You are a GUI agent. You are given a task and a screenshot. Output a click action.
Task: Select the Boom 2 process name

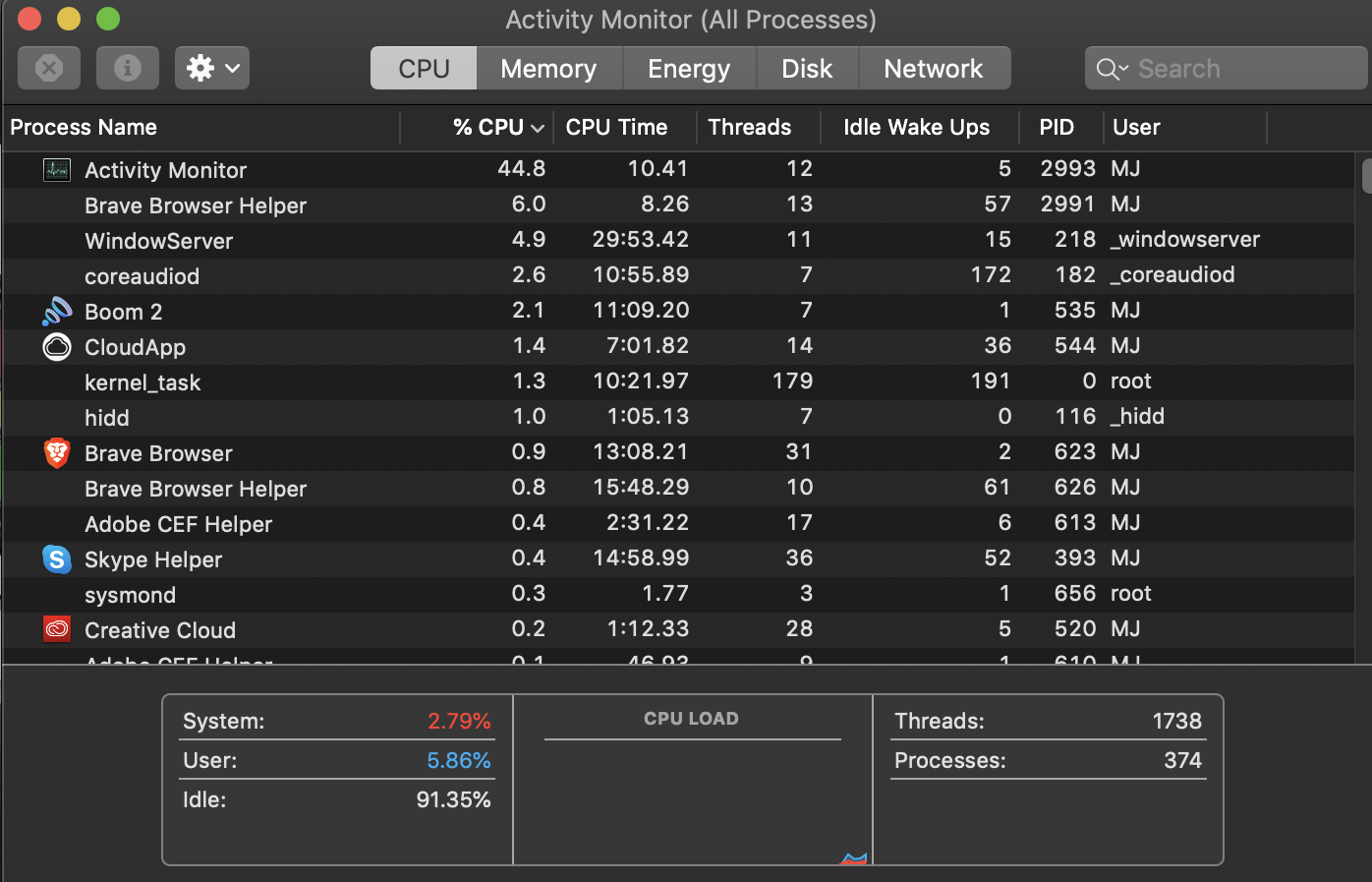pyautogui.click(x=124, y=312)
